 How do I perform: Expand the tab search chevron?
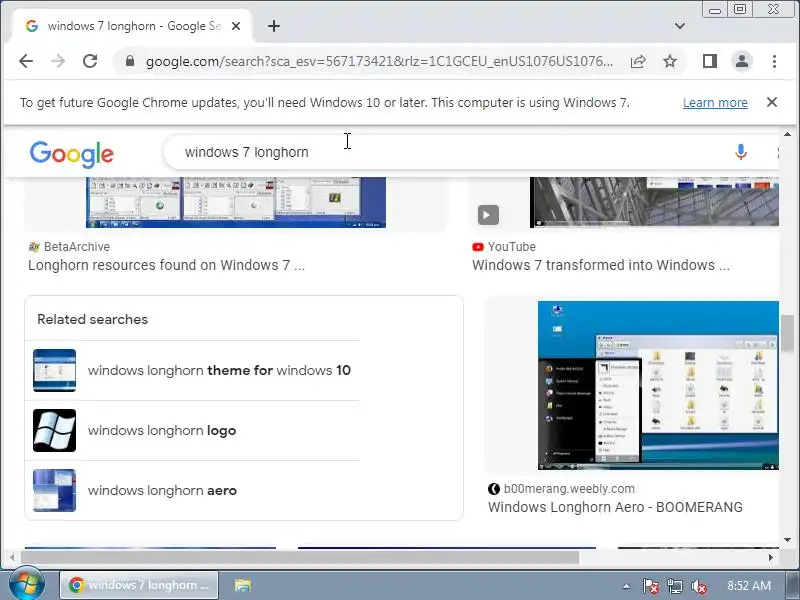click(x=680, y=26)
